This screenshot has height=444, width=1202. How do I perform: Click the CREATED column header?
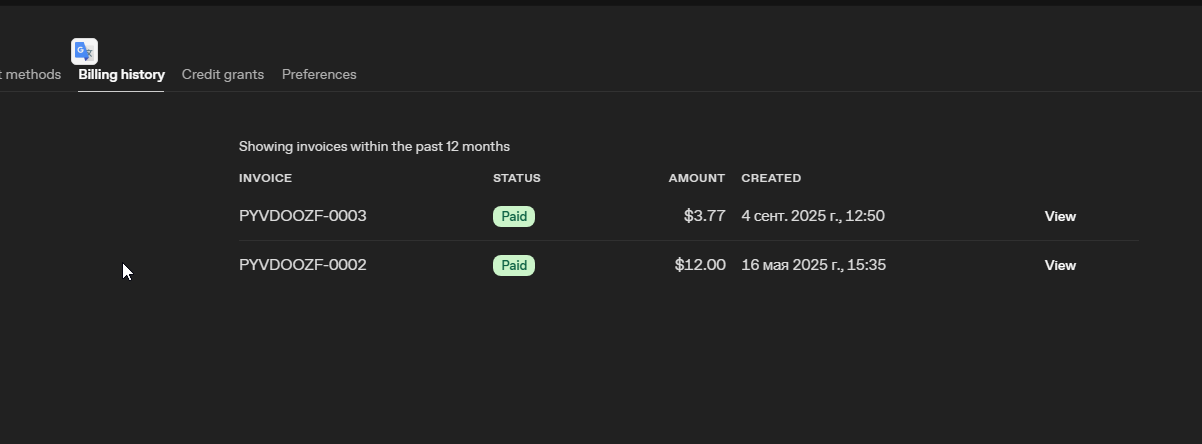(771, 178)
